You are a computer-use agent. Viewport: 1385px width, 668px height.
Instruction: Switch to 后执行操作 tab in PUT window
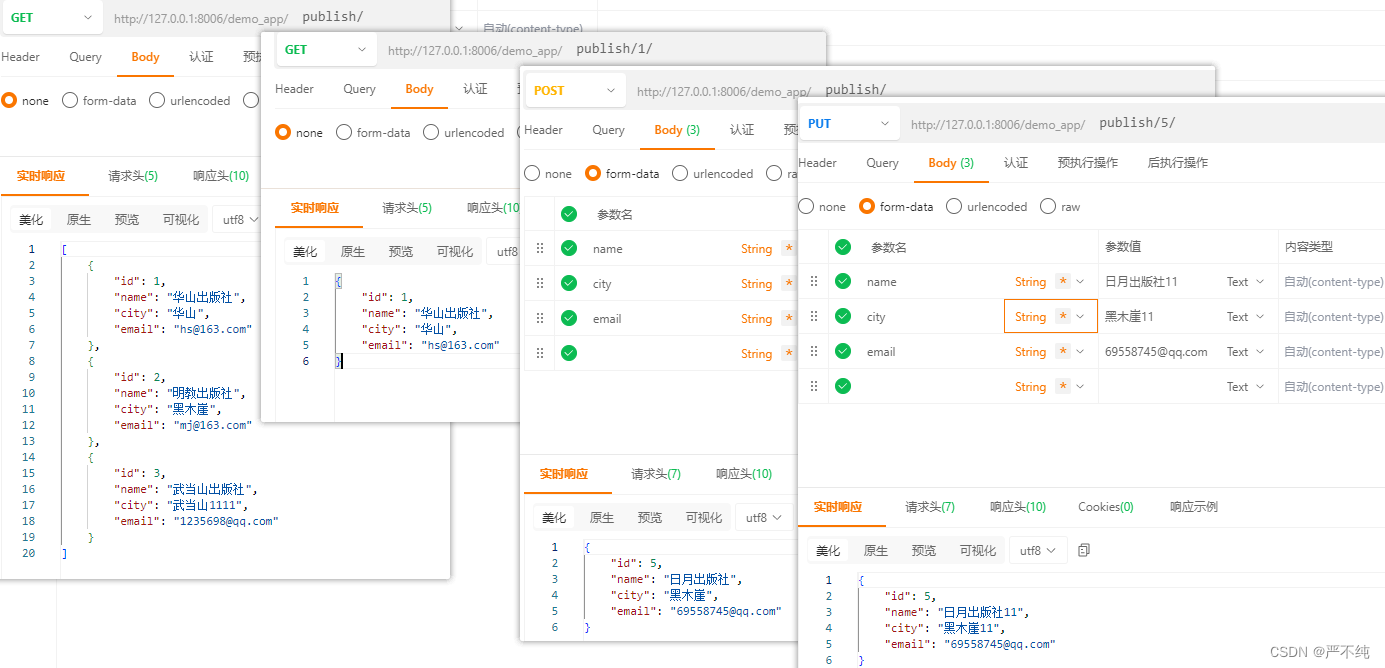[x=1178, y=163]
